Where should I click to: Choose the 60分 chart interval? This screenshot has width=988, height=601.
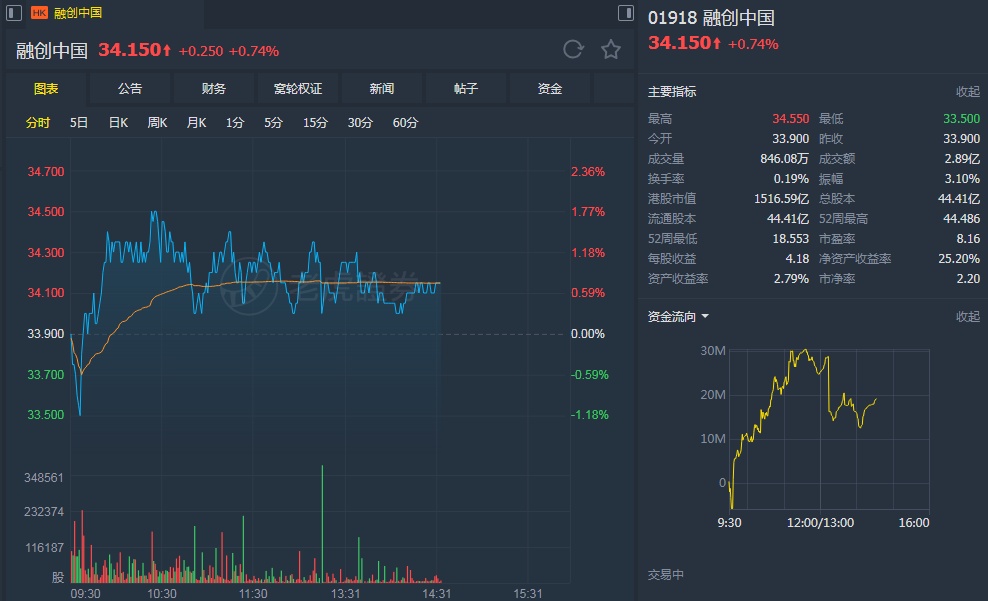point(405,123)
